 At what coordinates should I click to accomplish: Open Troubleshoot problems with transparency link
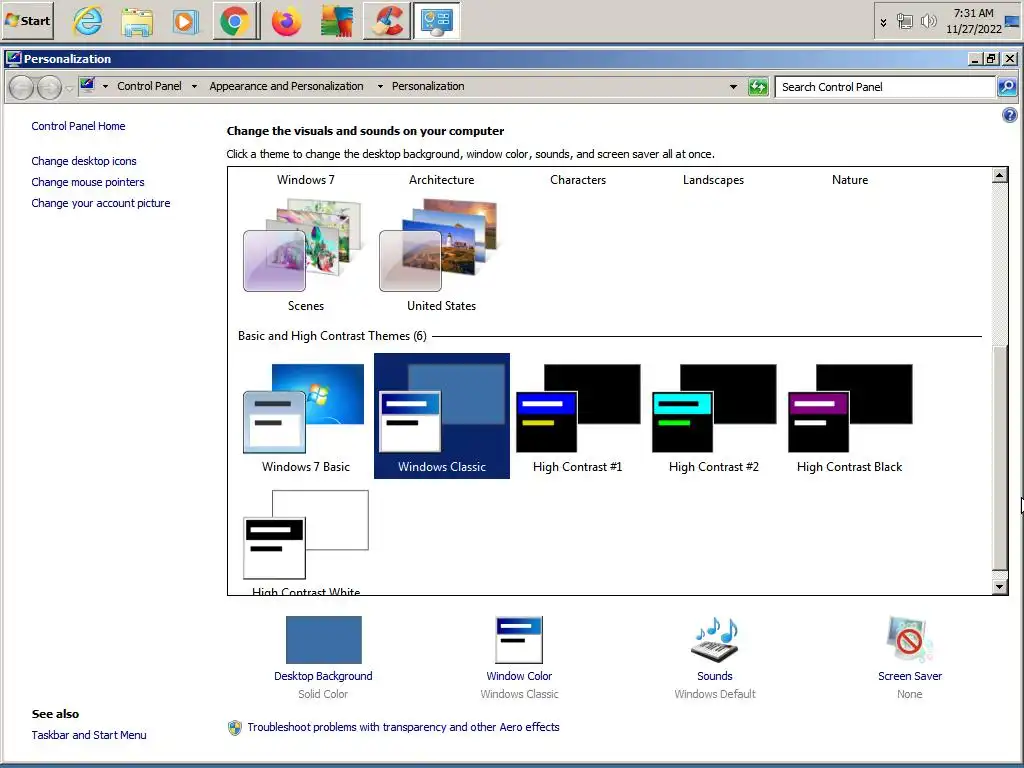click(403, 727)
